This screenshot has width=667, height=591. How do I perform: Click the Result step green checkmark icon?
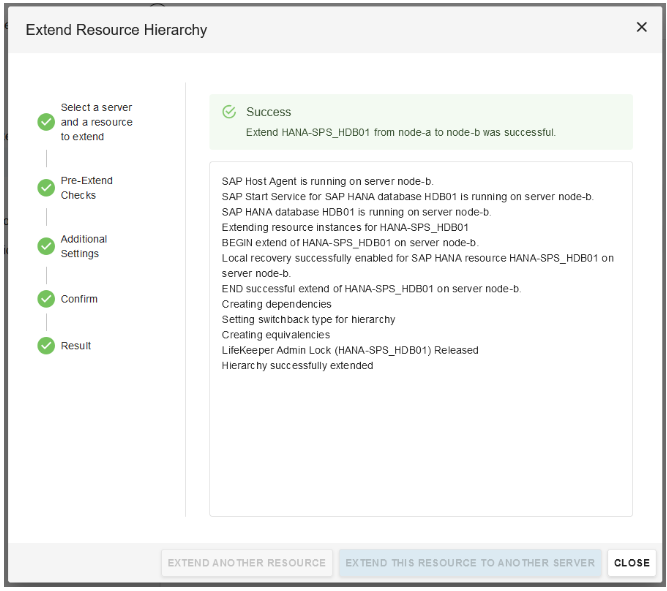tap(46, 345)
